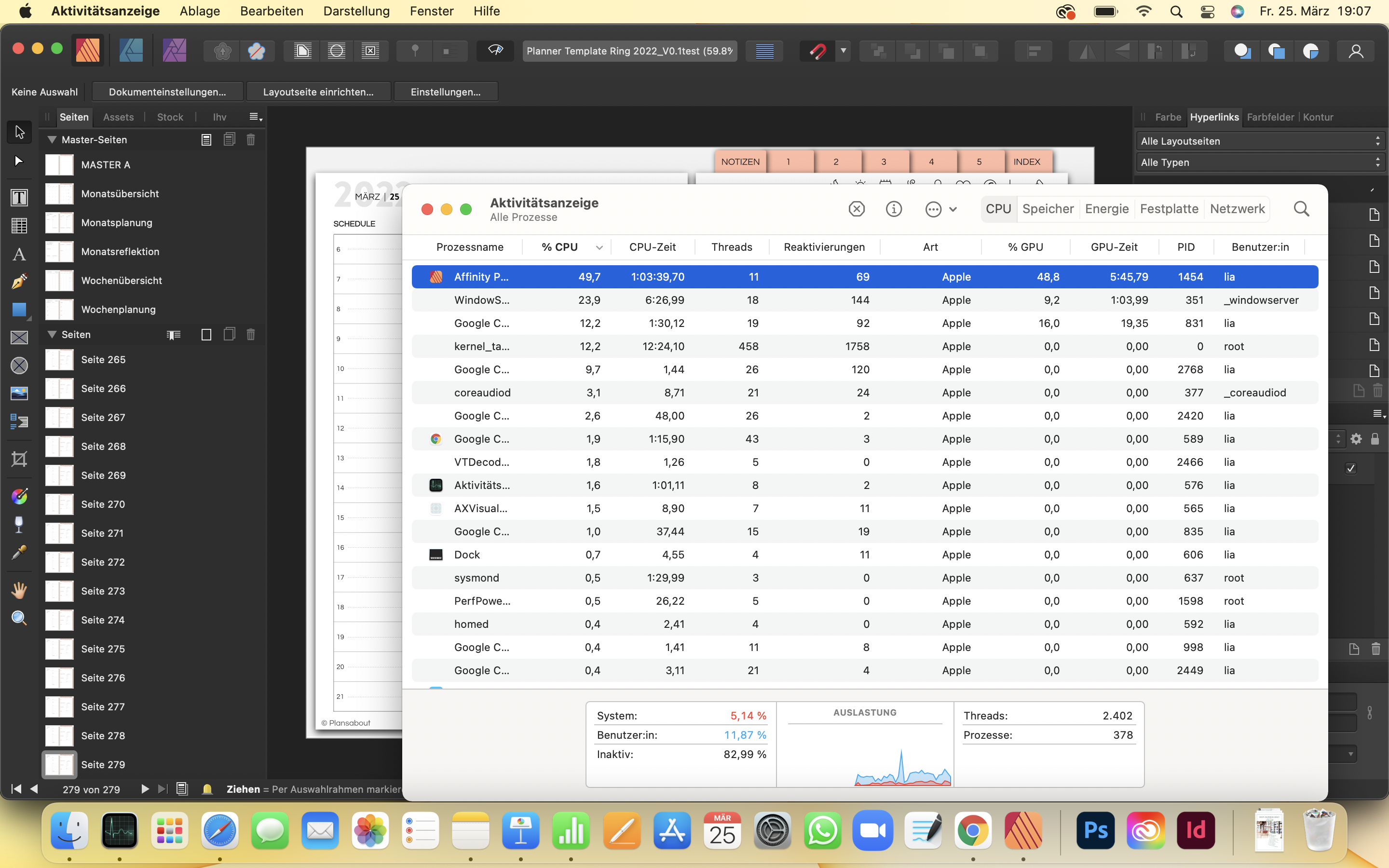Open the Alle Layoutseiten dropdown

click(1260, 141)
